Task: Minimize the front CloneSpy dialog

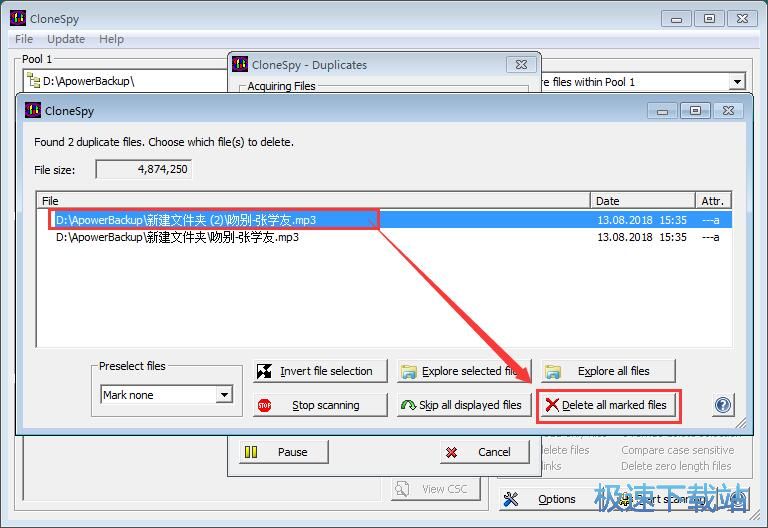Action: (662, 111)
